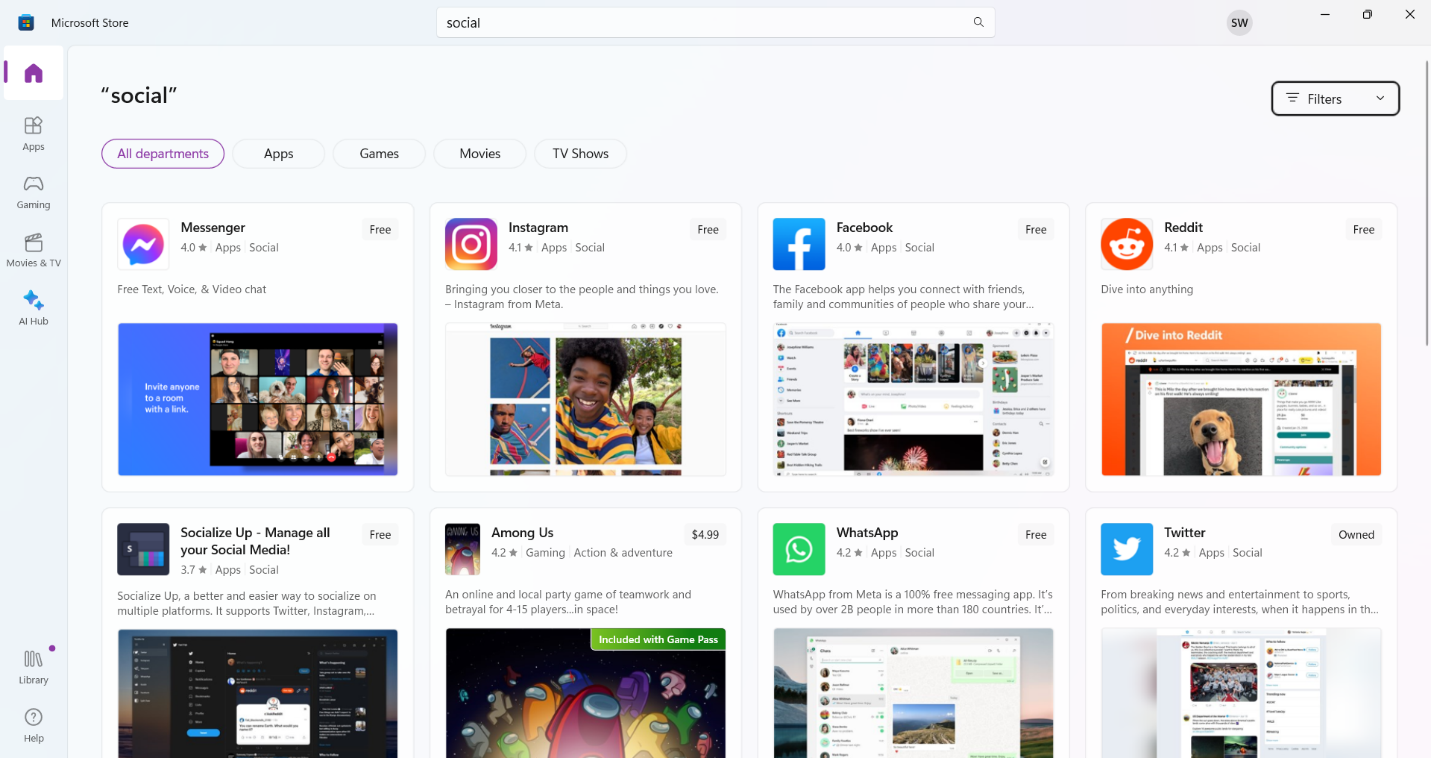Open Movies & TV section in sidebar
The image size is (1431, 758).
33,249
